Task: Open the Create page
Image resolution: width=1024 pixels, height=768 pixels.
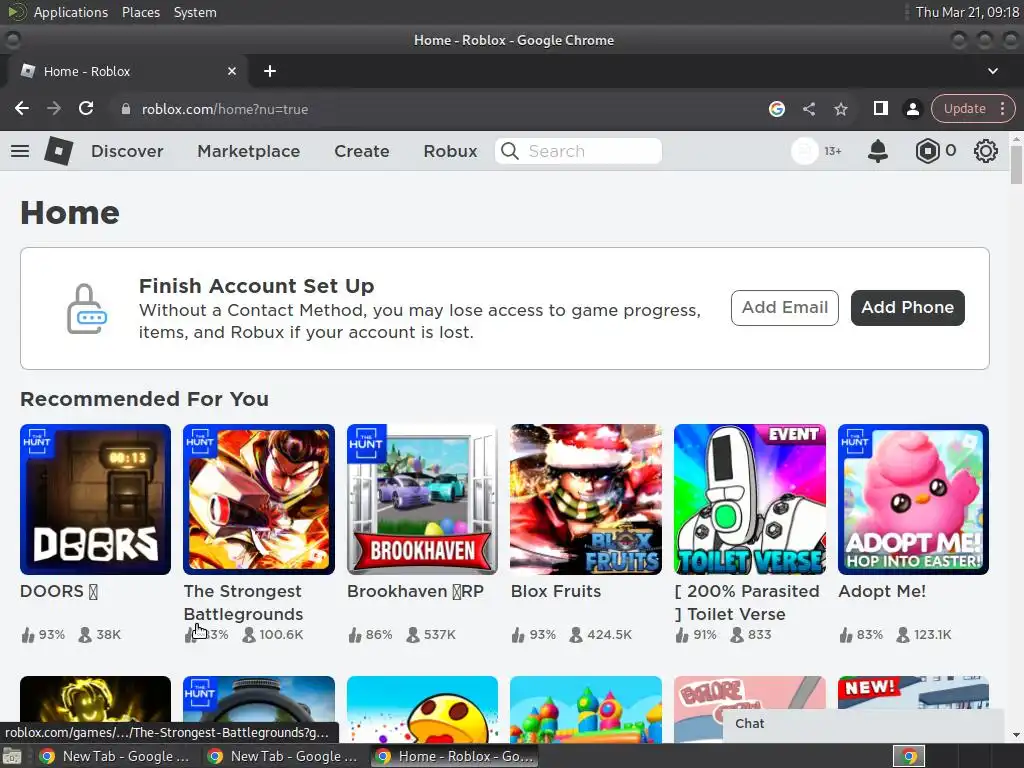Action: pos(362,152)
